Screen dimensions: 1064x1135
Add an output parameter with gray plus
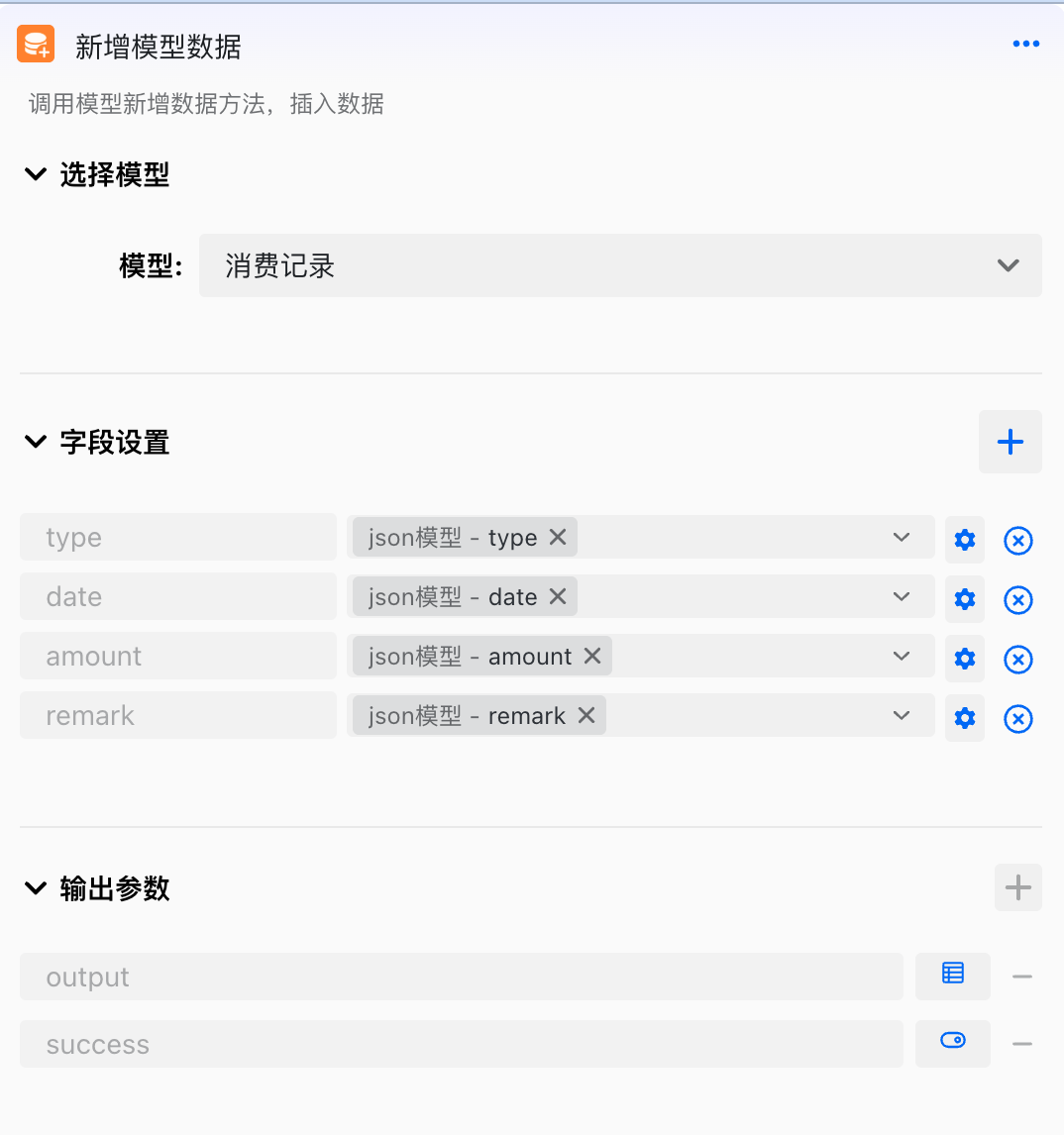(x=1017, y=887)
